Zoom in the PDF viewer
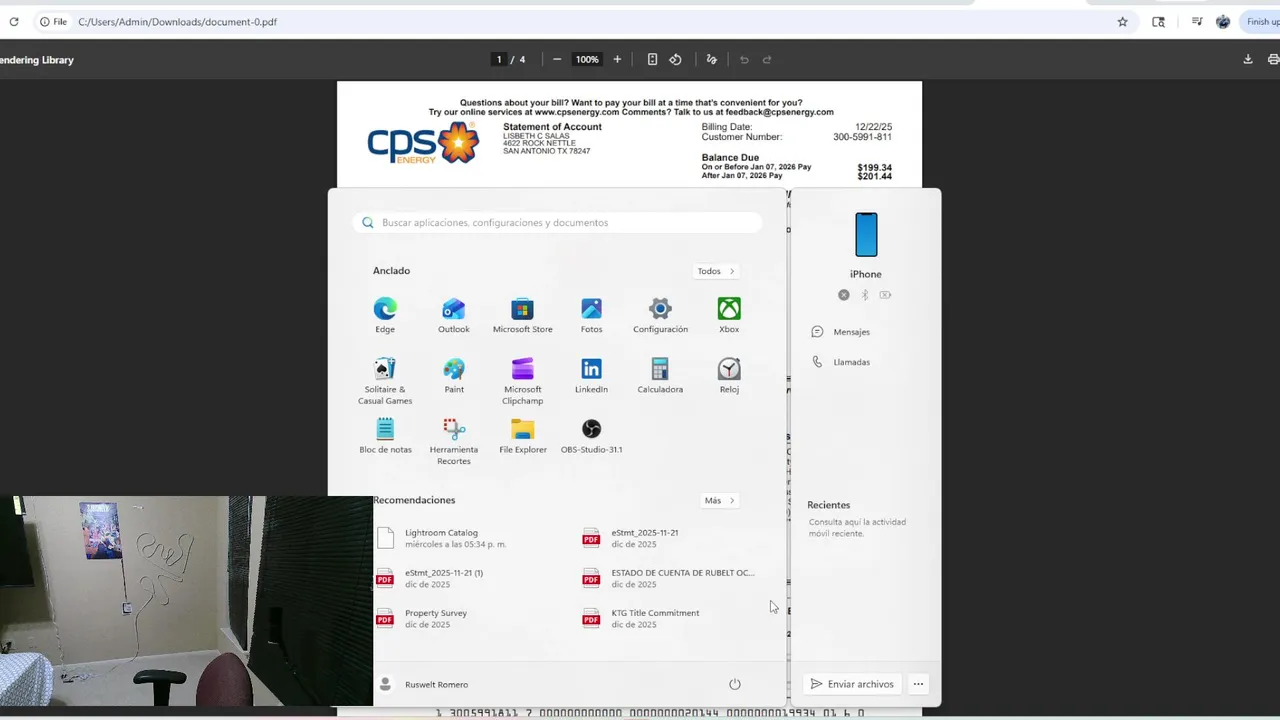 pos(617,59)
